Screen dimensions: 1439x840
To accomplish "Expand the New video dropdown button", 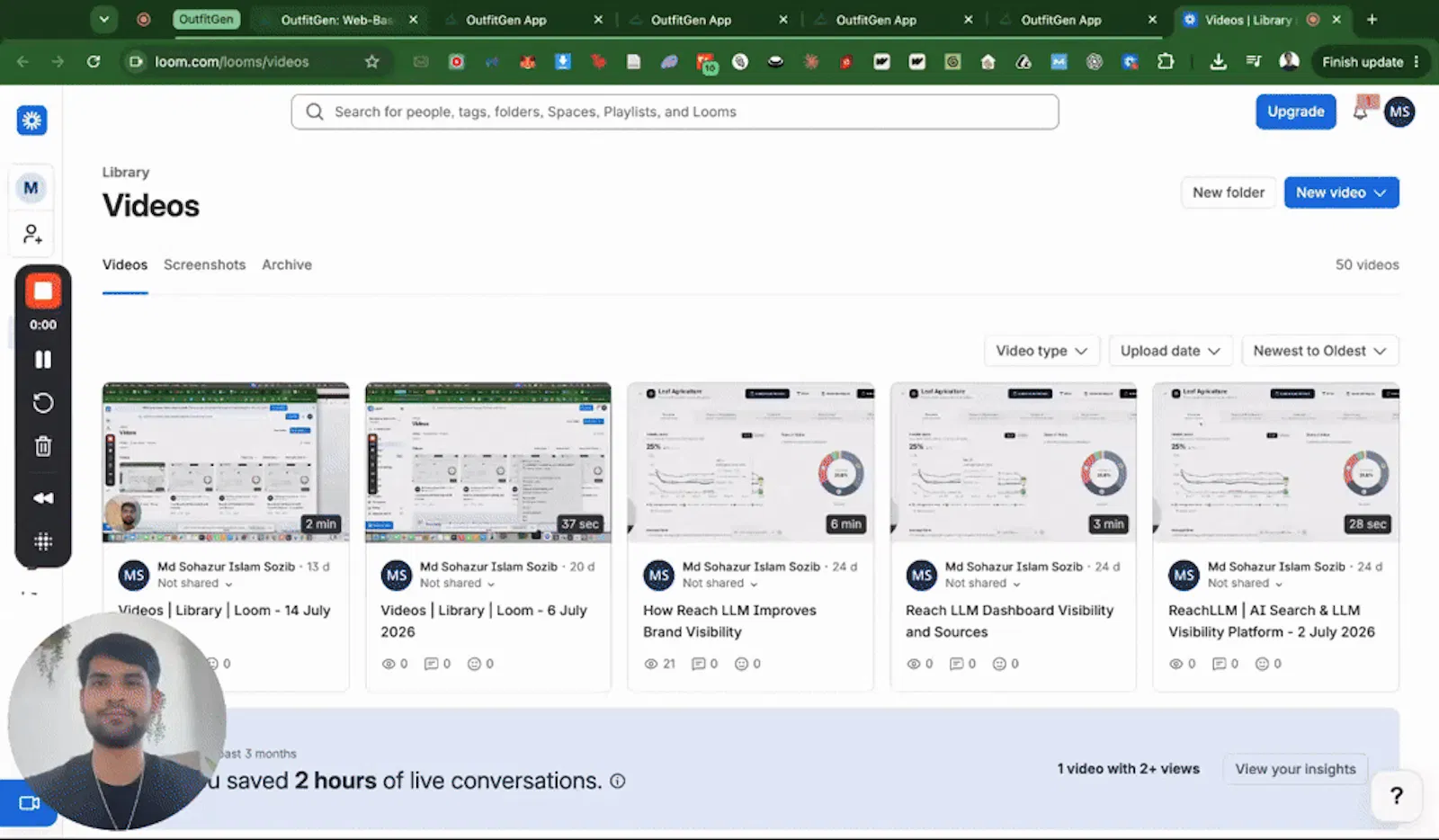I will (1341, 192).
